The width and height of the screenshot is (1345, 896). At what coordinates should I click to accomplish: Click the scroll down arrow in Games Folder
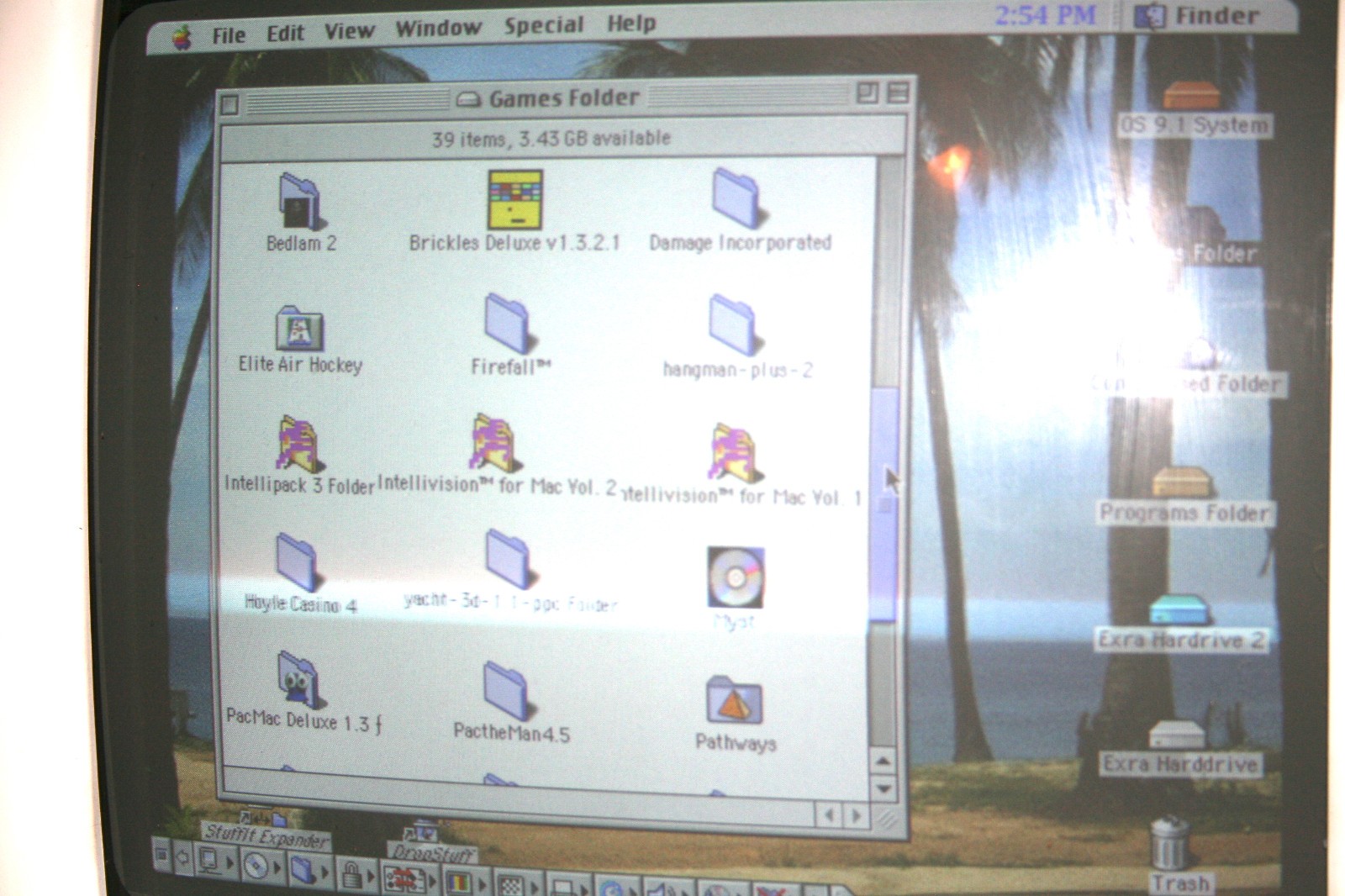tap(883, 789)
